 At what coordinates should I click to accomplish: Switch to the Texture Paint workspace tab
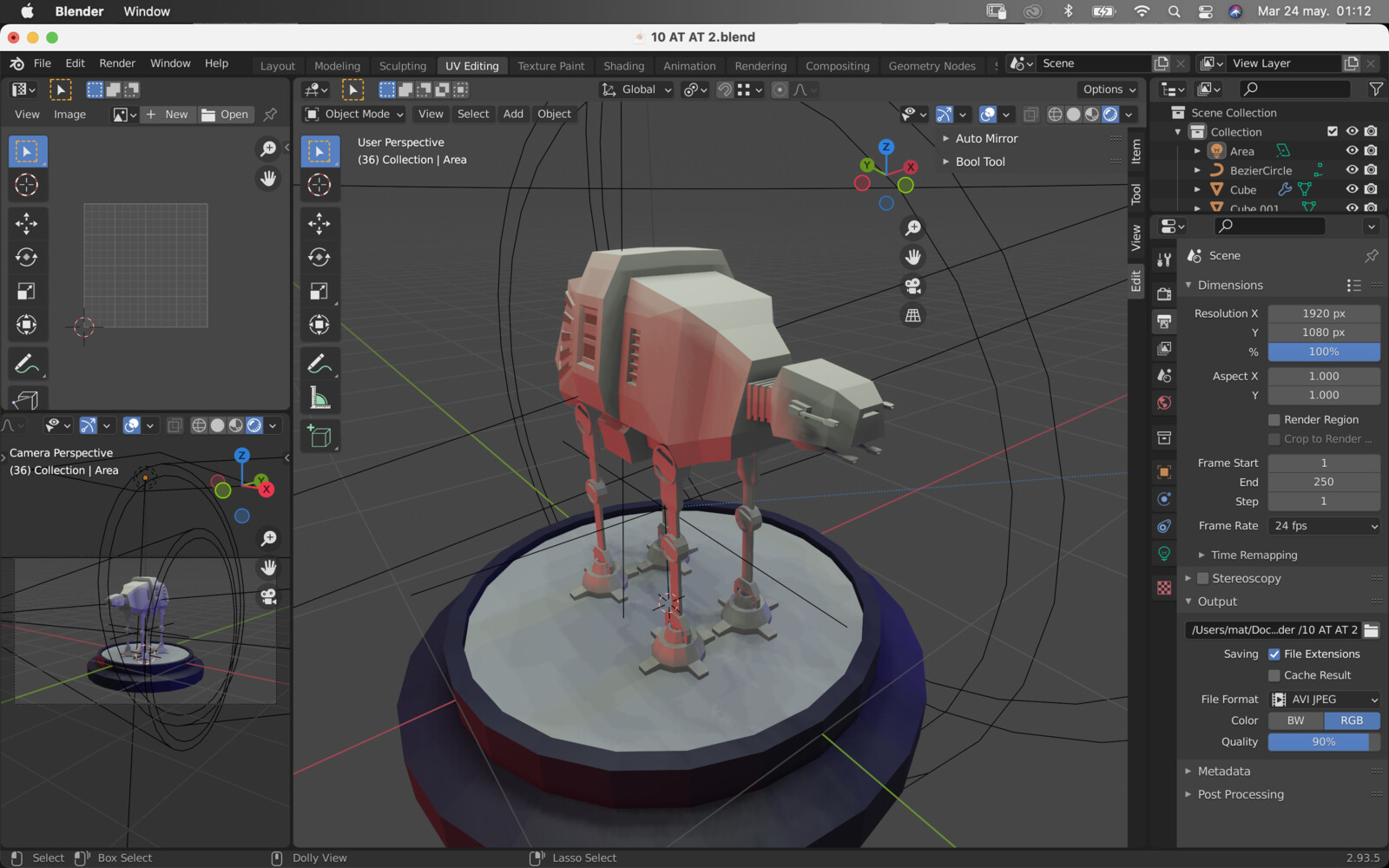tap(551, 66)
